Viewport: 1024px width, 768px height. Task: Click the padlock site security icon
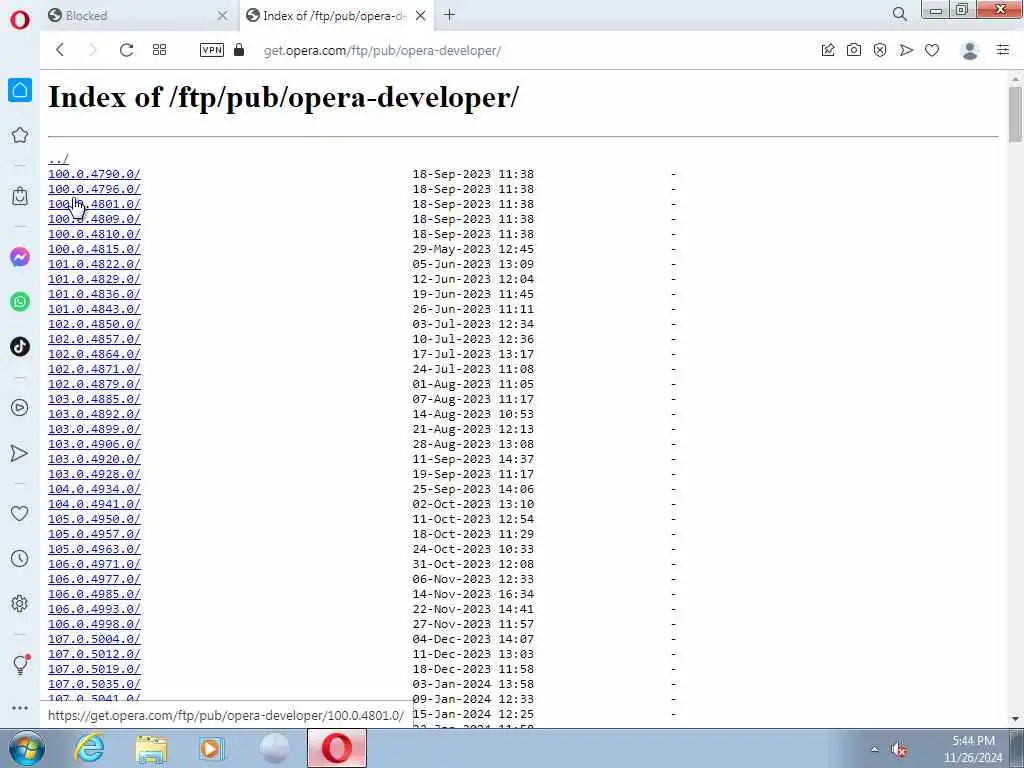pyautogui.click(x=239, y=50)
